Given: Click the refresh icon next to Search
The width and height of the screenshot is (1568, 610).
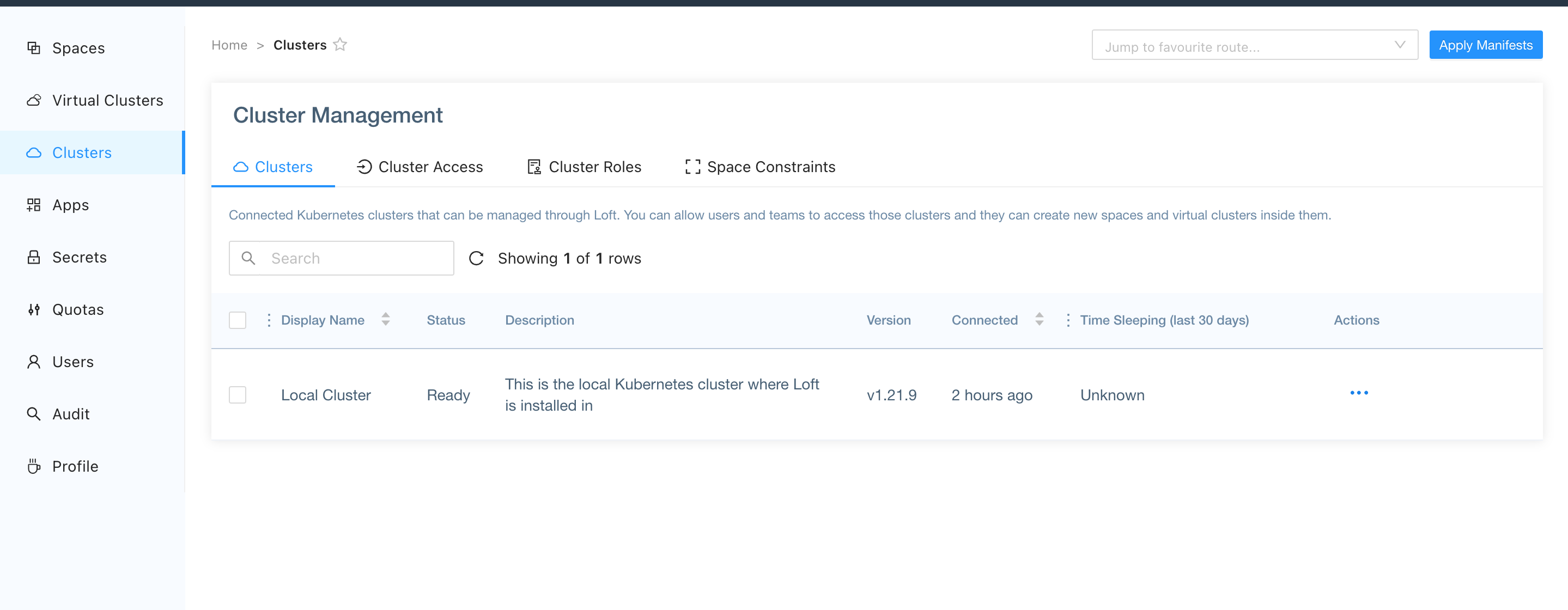Looking at the screenshot, I should pyautogui.click(x=477, y=258).
